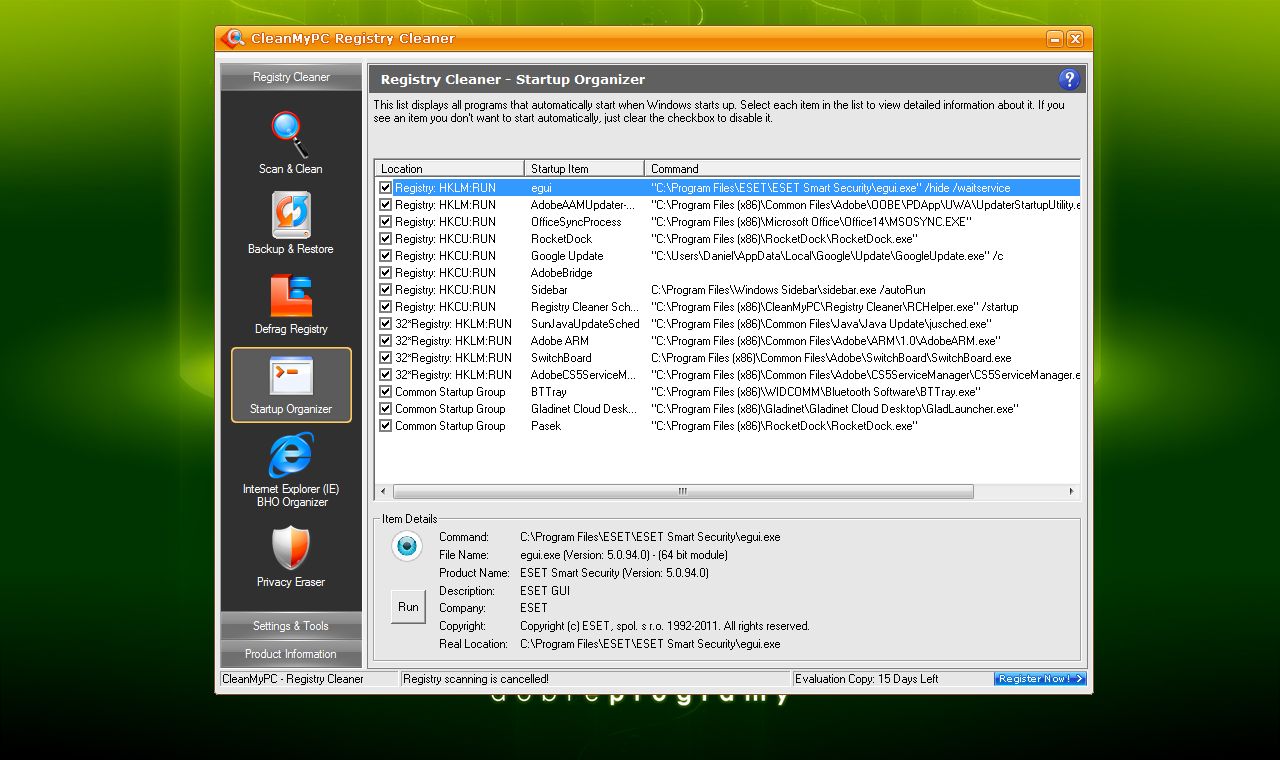Click the Evaluation Copy 15 Days Left text
Viewport: 1280px width, 760px height.
coord(867,679)
